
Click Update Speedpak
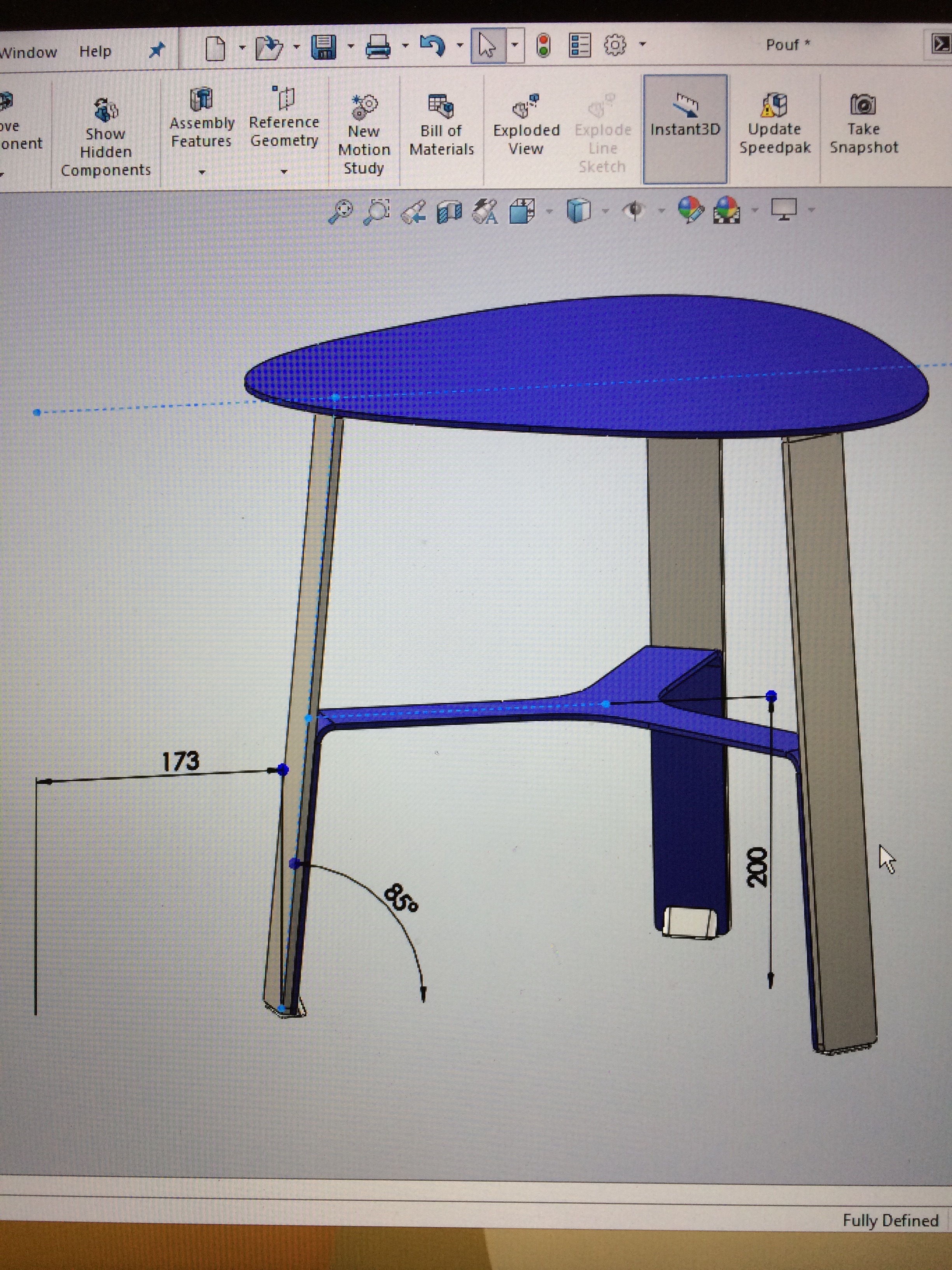click(775, 123)
